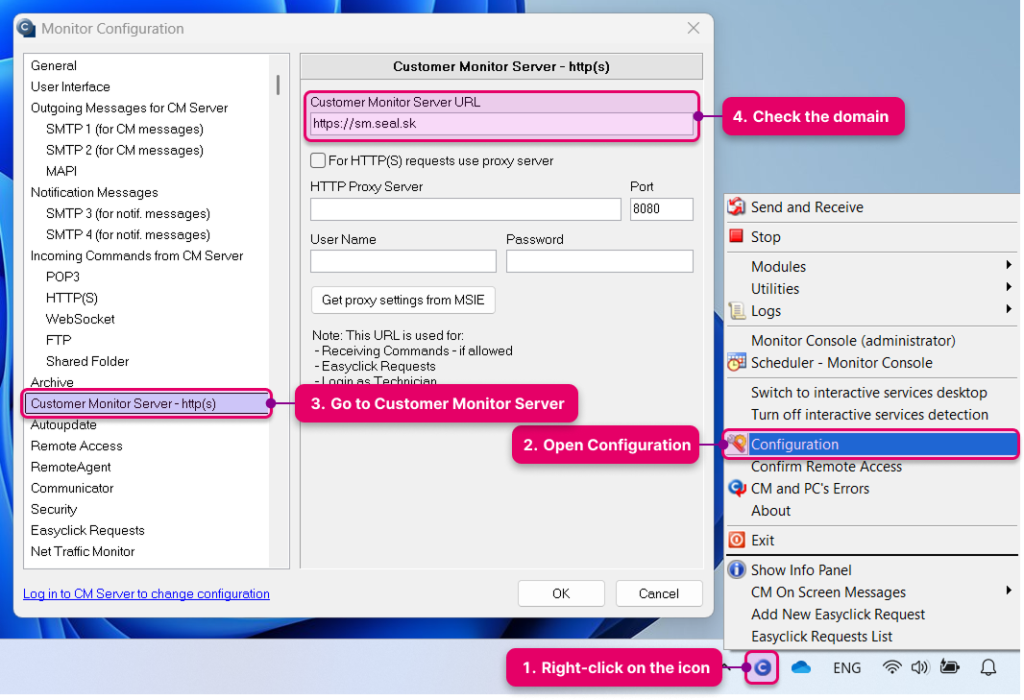Screen dimensions: 1024x700
Task: Select Security in the settings tree
Action: click(x=54, y=509)
